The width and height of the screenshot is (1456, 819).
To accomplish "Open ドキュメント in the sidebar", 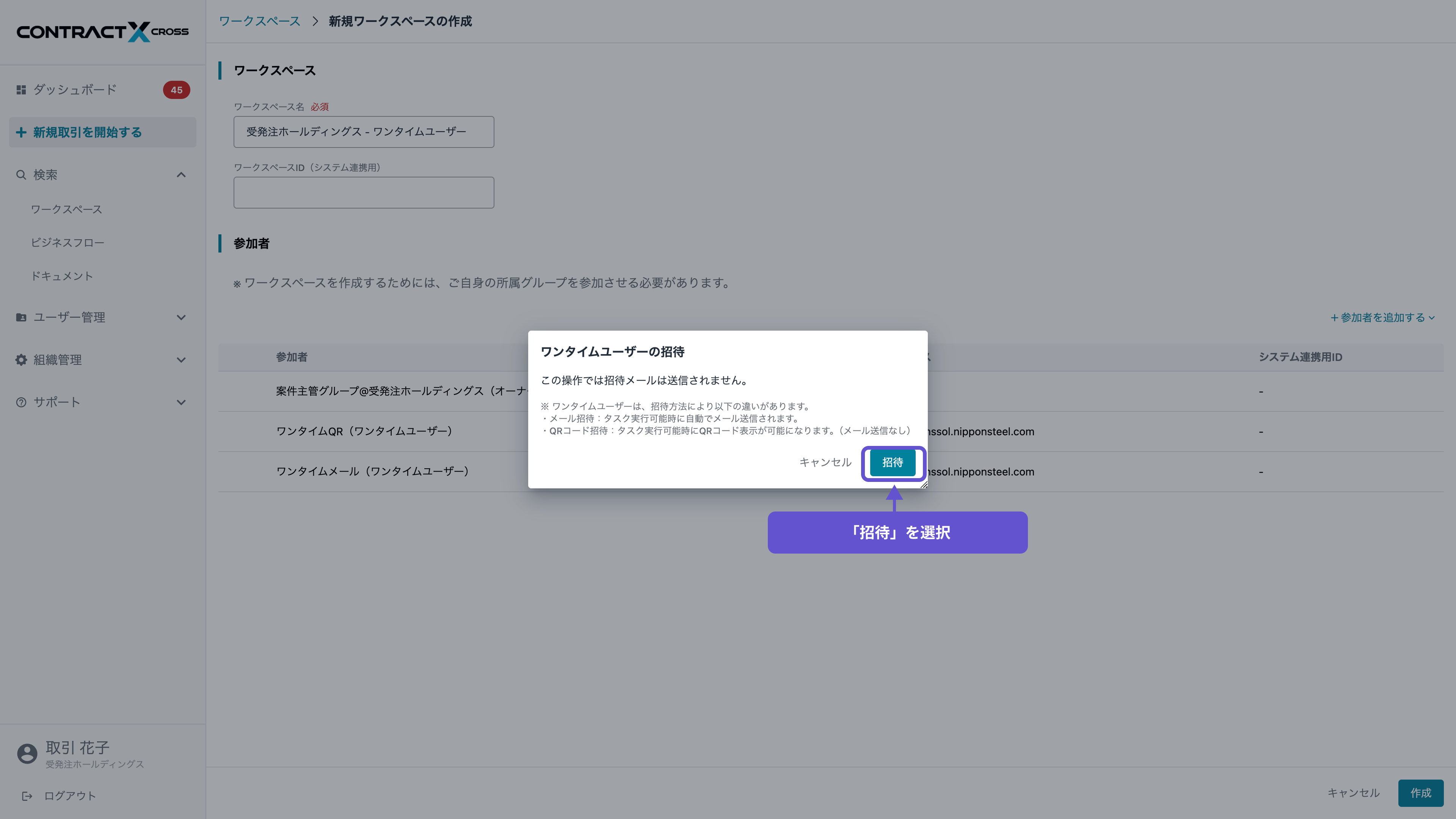I will 61,276.
